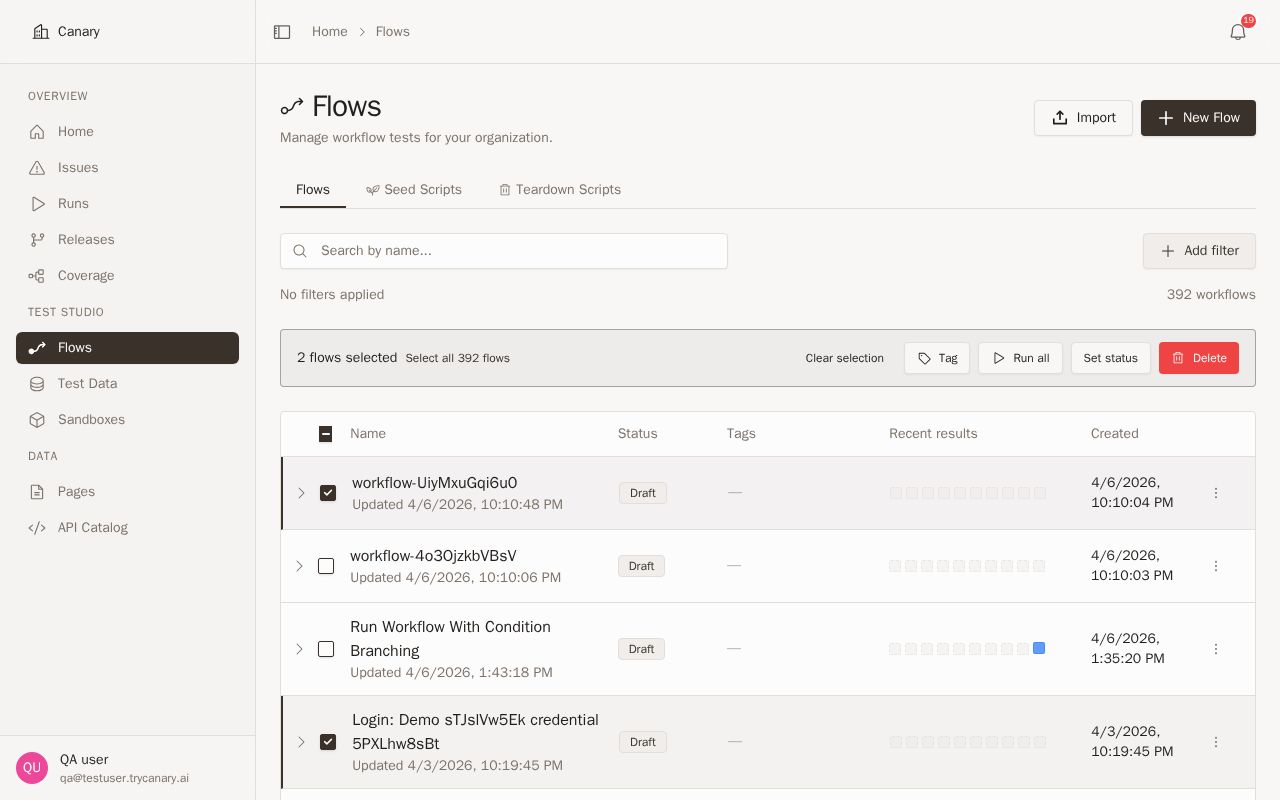Click Run Workflow With Condition Branching name
This screenshot has width=1280, height=800.
(x=450, y=639)
